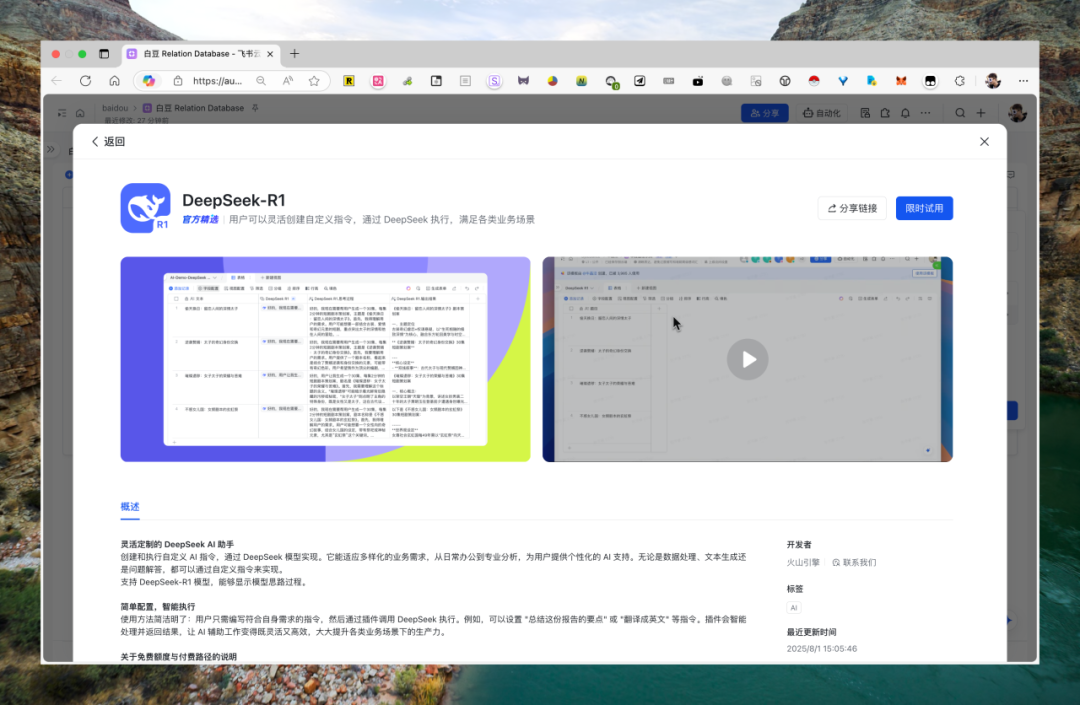This screenshot has width=1080, height=705.
Task: Click the Copilot icon in address bar
Action: click(149, 81)
